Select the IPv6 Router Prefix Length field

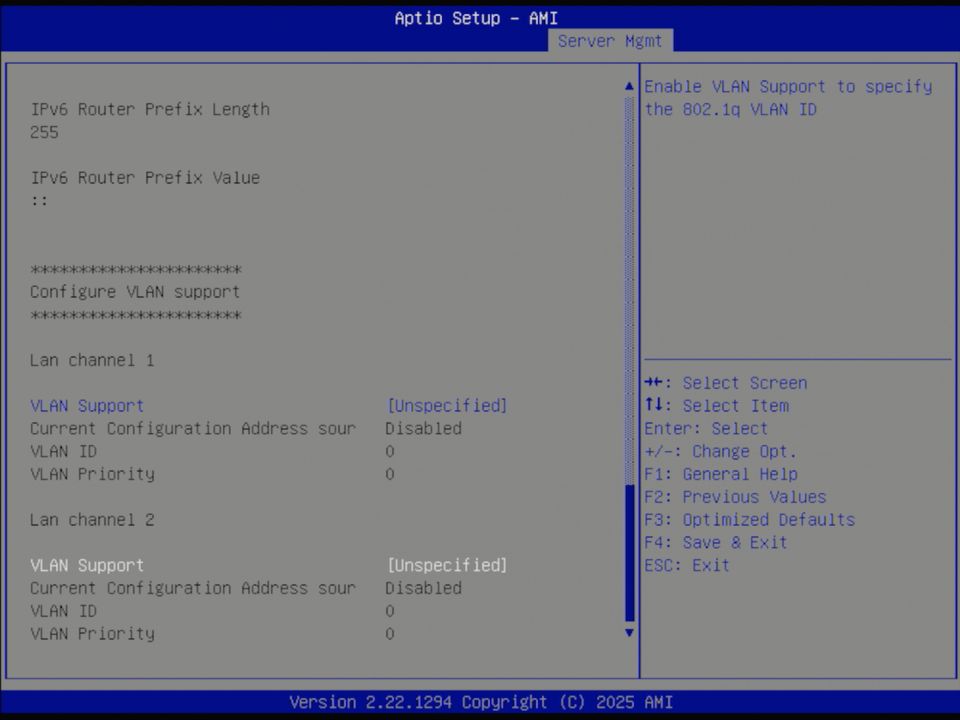click(x=148, y=109)
